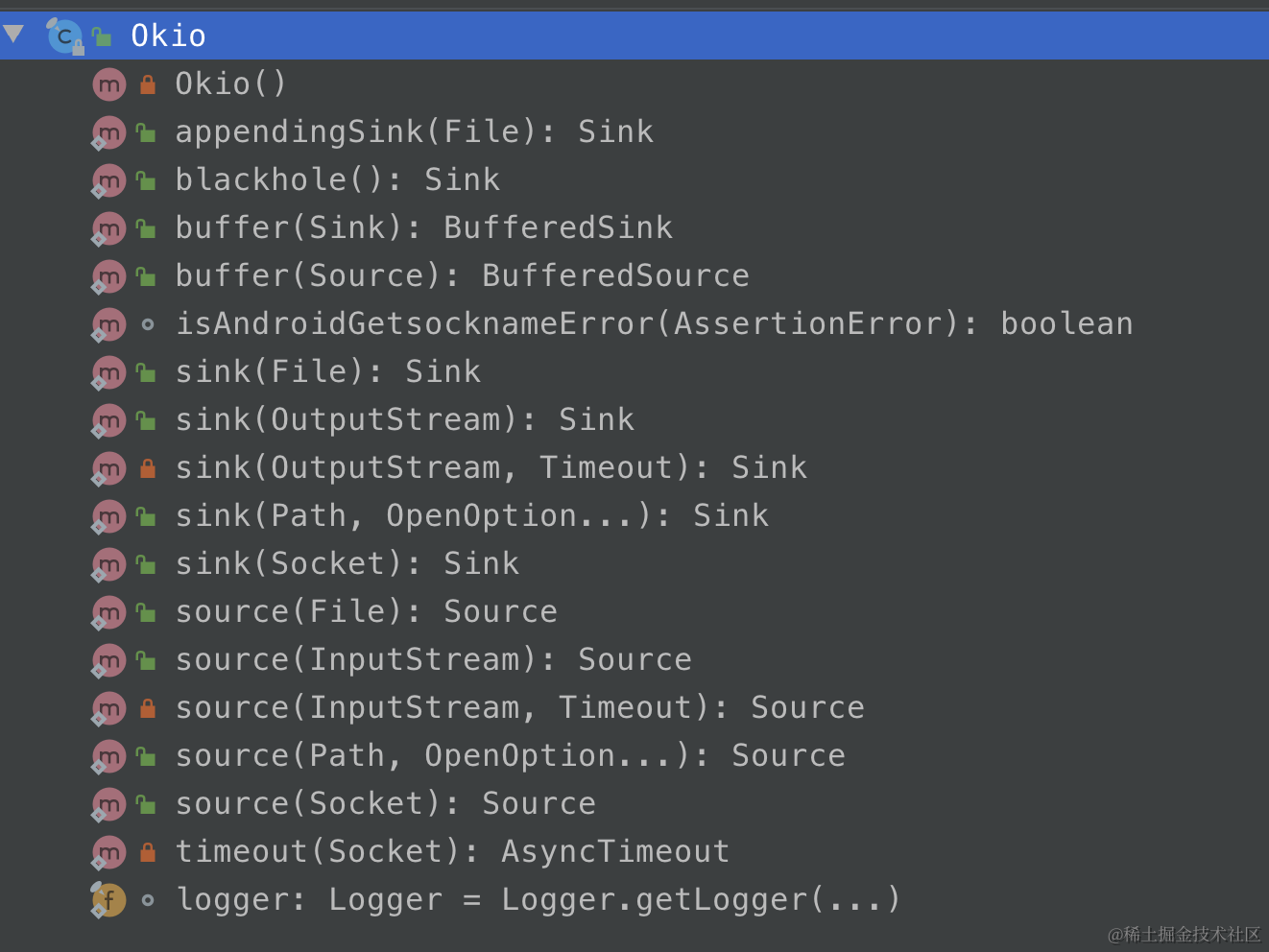Click the method icon beside appendingSink(File)
The width and height of the screenshot is (1269, 952).
[108, 132]
